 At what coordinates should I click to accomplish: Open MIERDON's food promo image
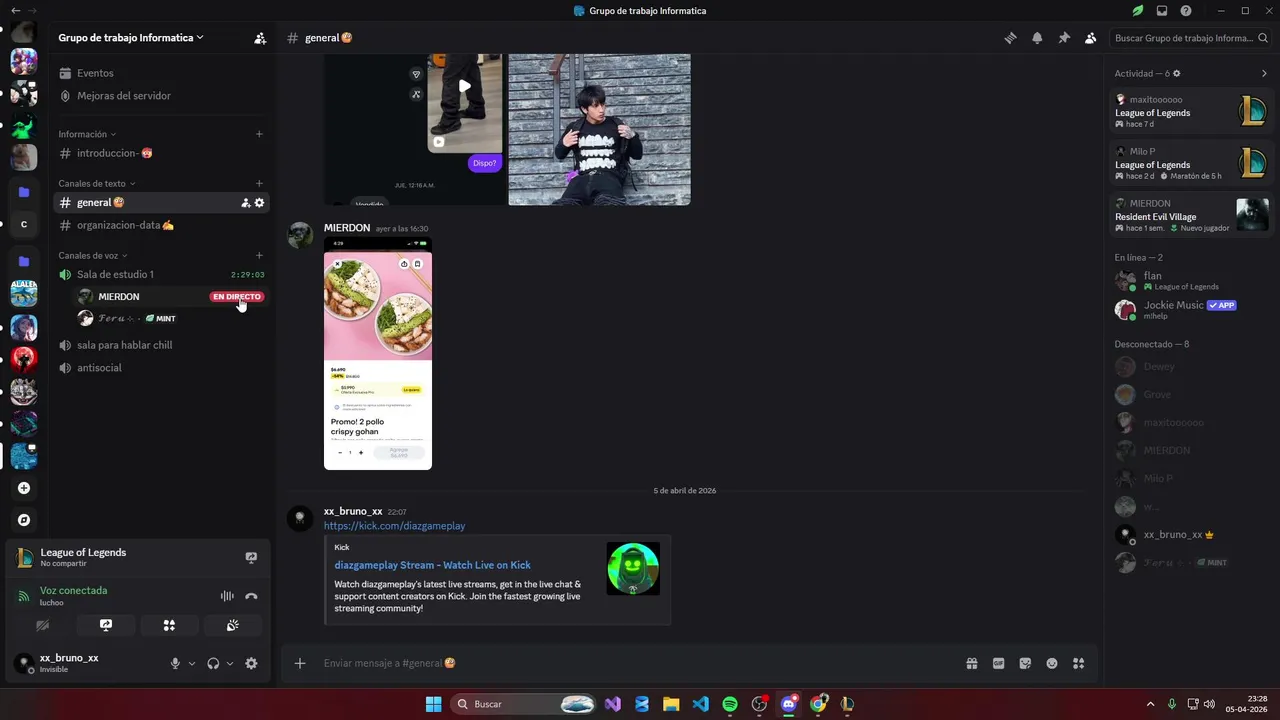click(378, 354)
